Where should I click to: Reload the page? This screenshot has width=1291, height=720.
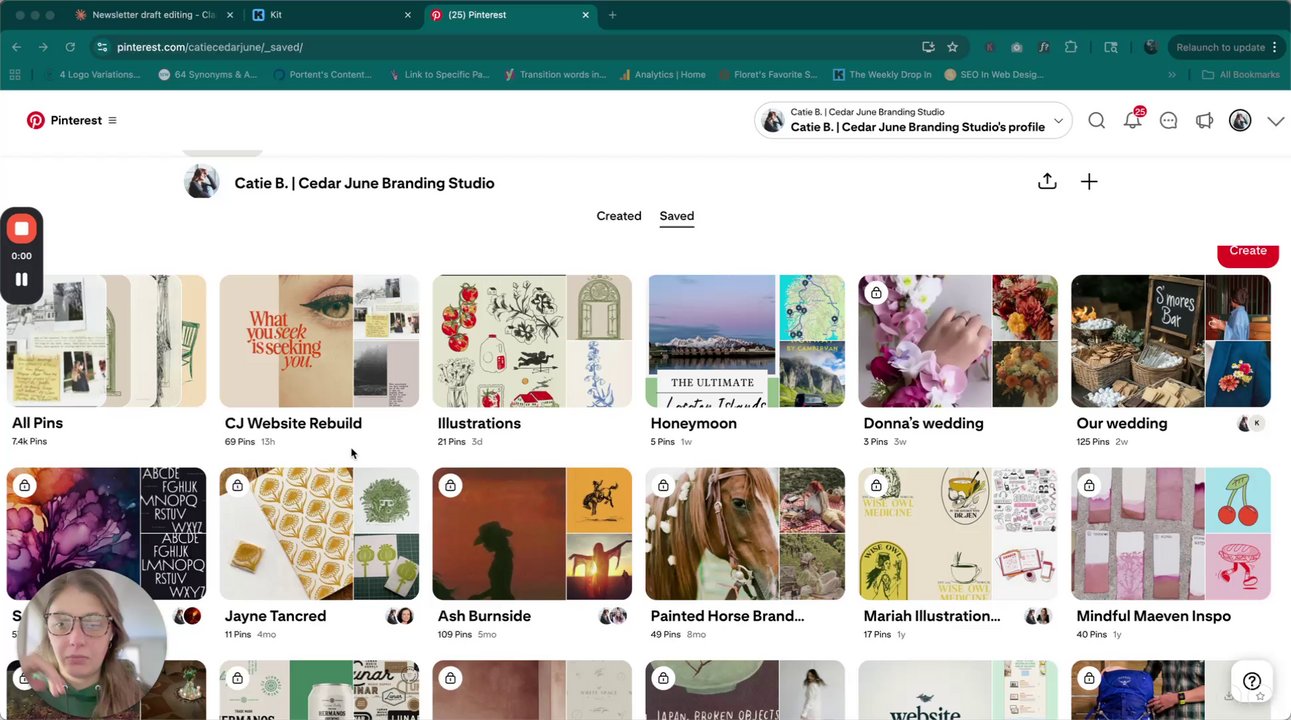70,47
